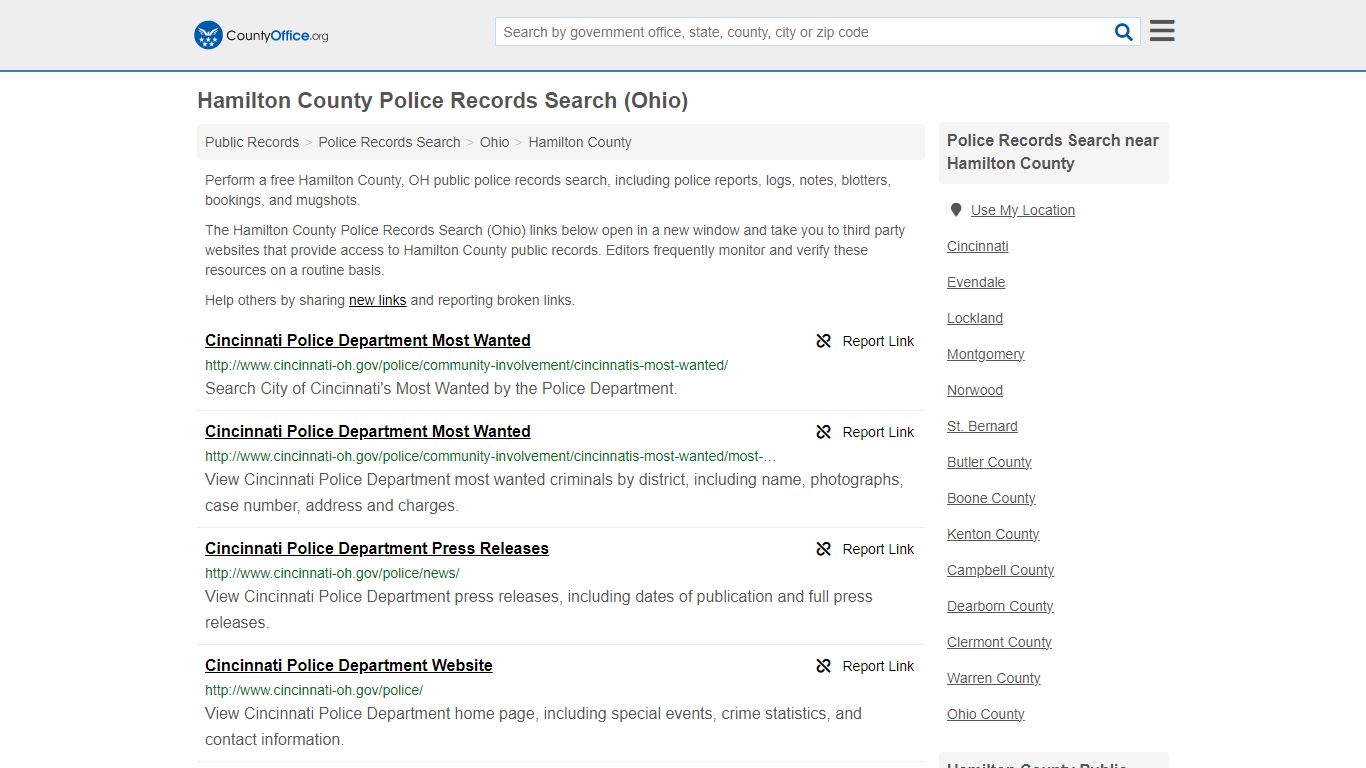Visit cincinnatis-most-wanted/ green URL
Image resolution: width=1366 pixels, height=768 pixels.
(466, 365)
